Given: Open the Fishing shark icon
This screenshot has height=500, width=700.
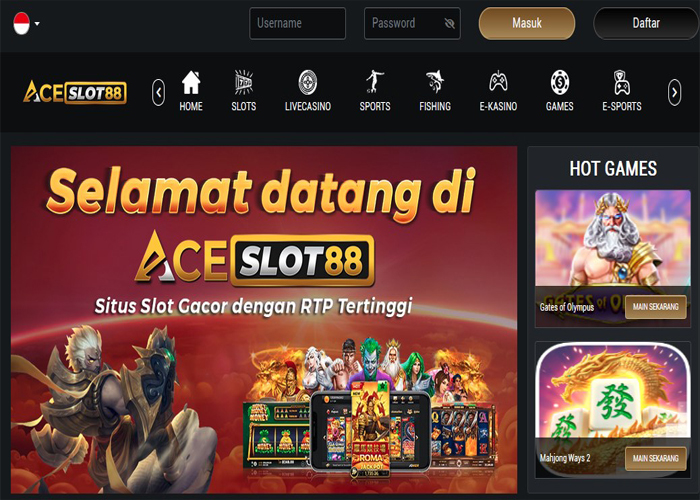Looking at the screenshot, I should click(x=435, y=82).
